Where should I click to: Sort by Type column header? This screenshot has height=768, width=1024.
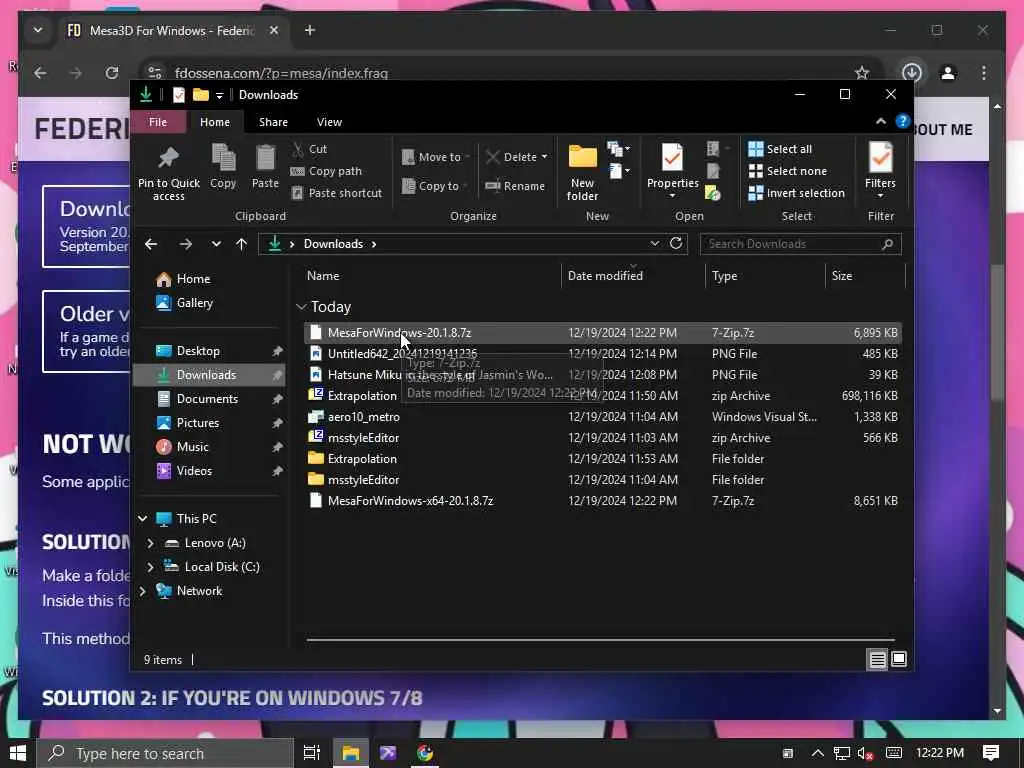click(x=765, y=276)
